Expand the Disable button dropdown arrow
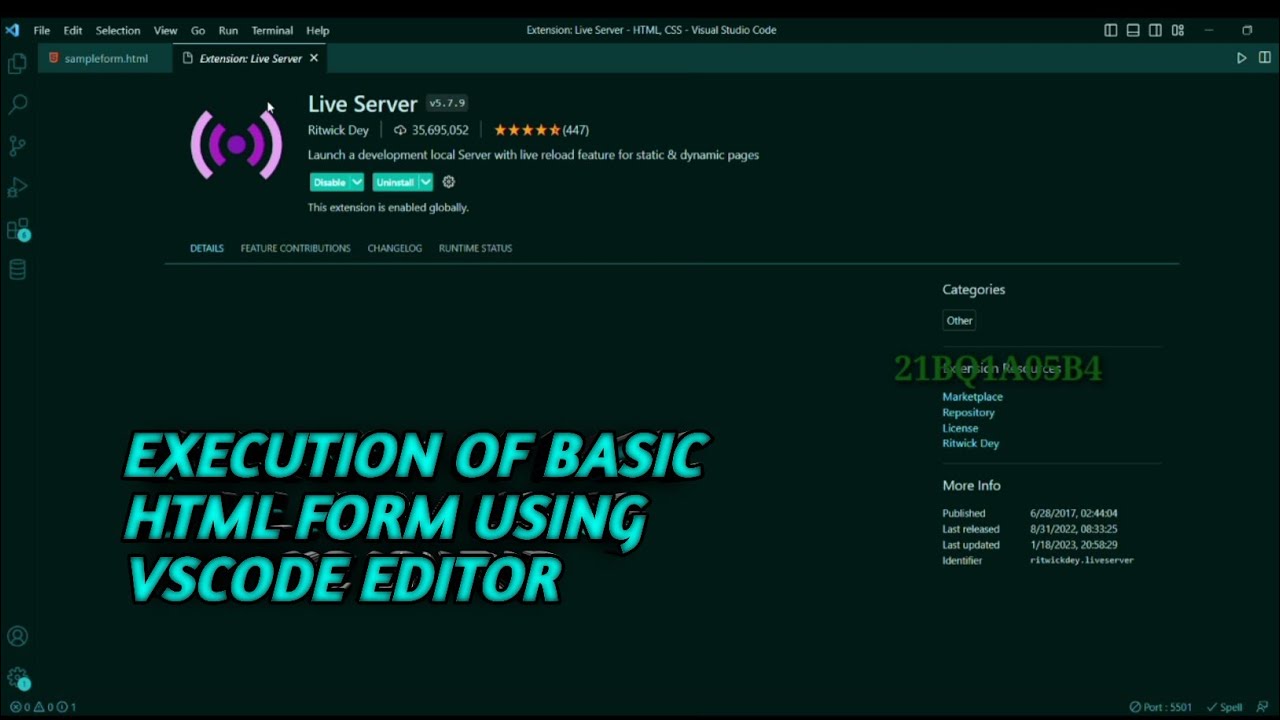Image resolution: width=1280 pixels, height=720 pixels. (356, 182)
